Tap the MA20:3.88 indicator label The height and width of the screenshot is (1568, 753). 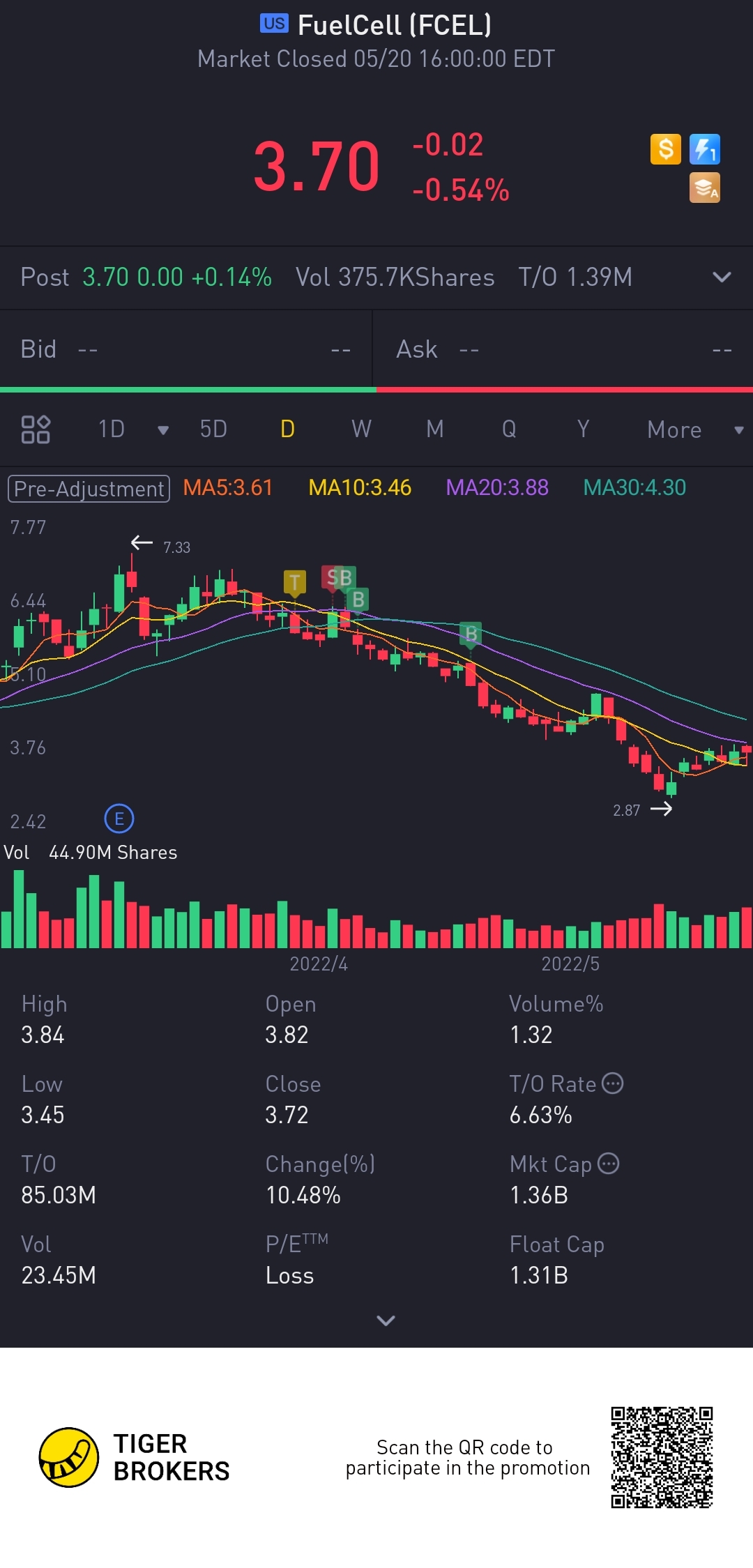coord(497,487)
